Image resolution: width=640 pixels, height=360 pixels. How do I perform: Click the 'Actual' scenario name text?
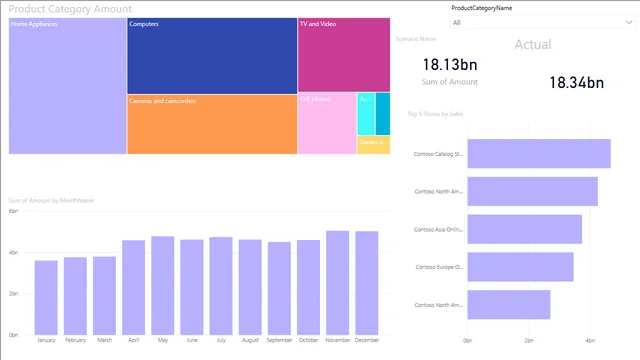(x=533, y=44)
